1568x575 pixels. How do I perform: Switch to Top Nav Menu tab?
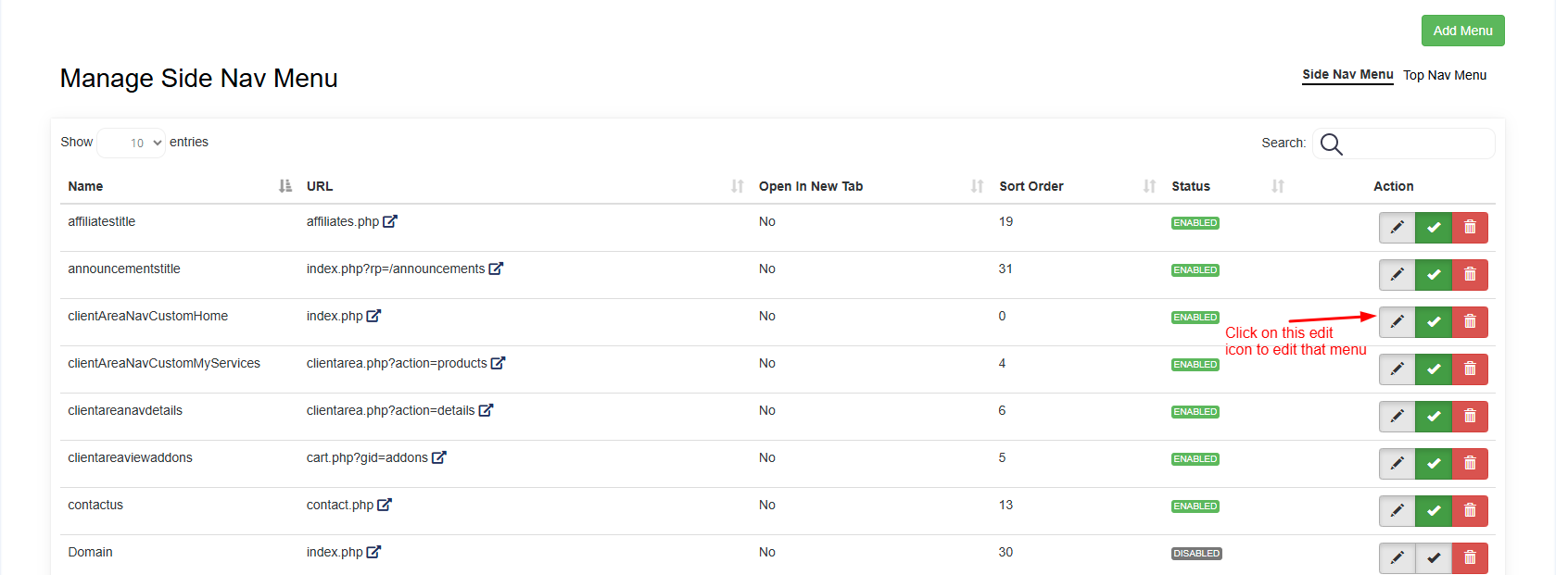tap(1444, 75)
